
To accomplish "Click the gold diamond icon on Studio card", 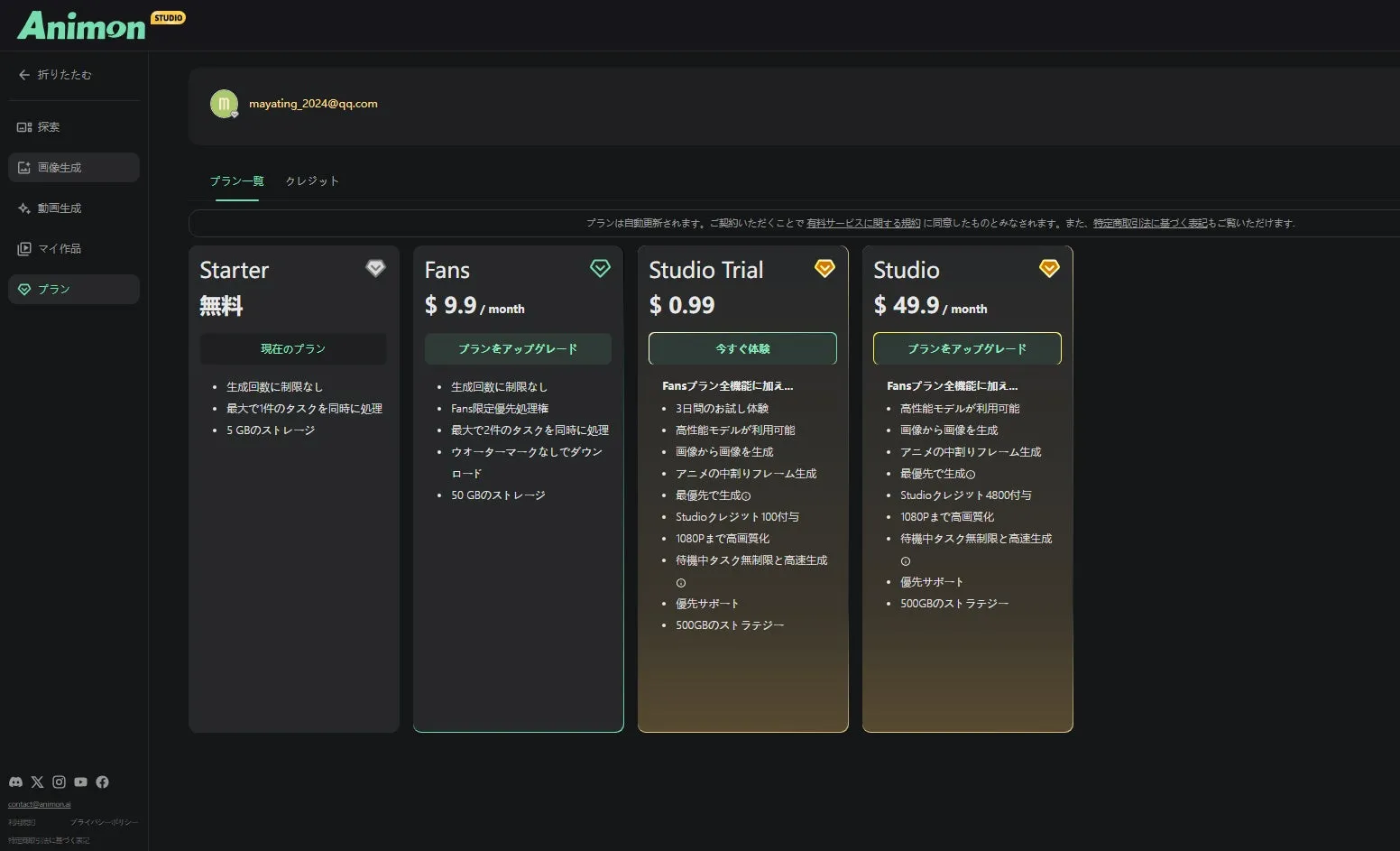I will (x=1048, y=268).
